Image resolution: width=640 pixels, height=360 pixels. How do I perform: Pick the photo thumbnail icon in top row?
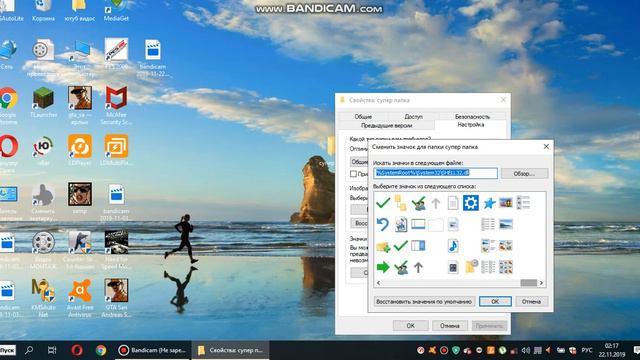(506, 202)
